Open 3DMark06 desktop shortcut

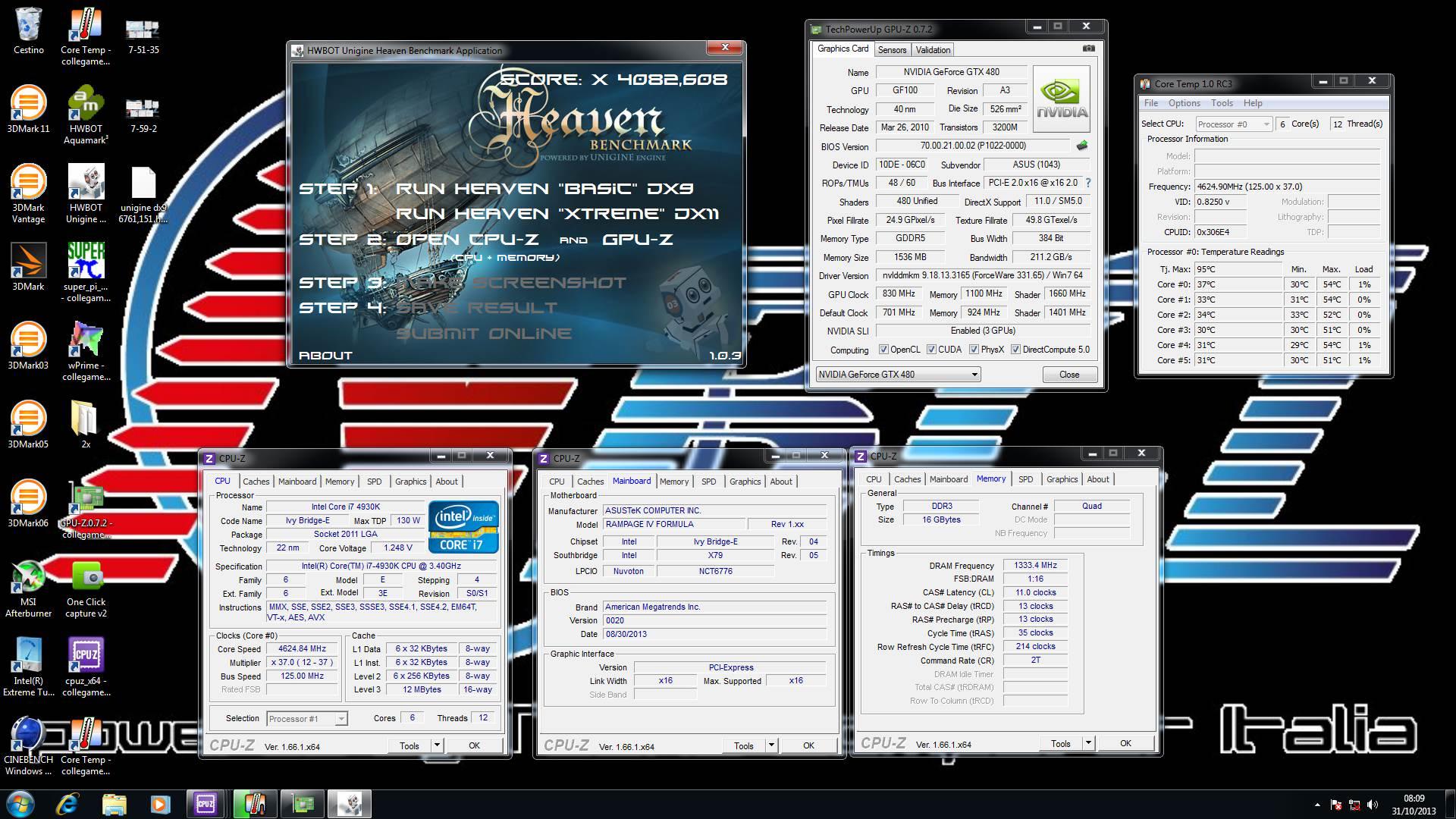point(28,504)
